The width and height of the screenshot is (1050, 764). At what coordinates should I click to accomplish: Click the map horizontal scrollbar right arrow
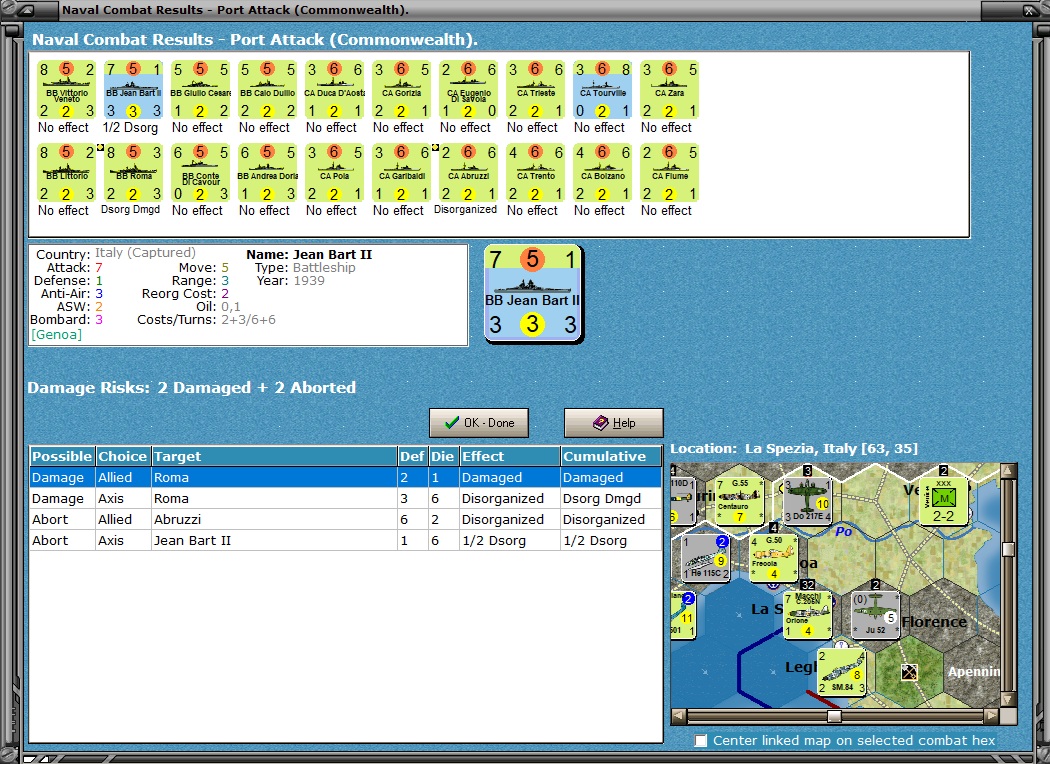tap(992, 716)
